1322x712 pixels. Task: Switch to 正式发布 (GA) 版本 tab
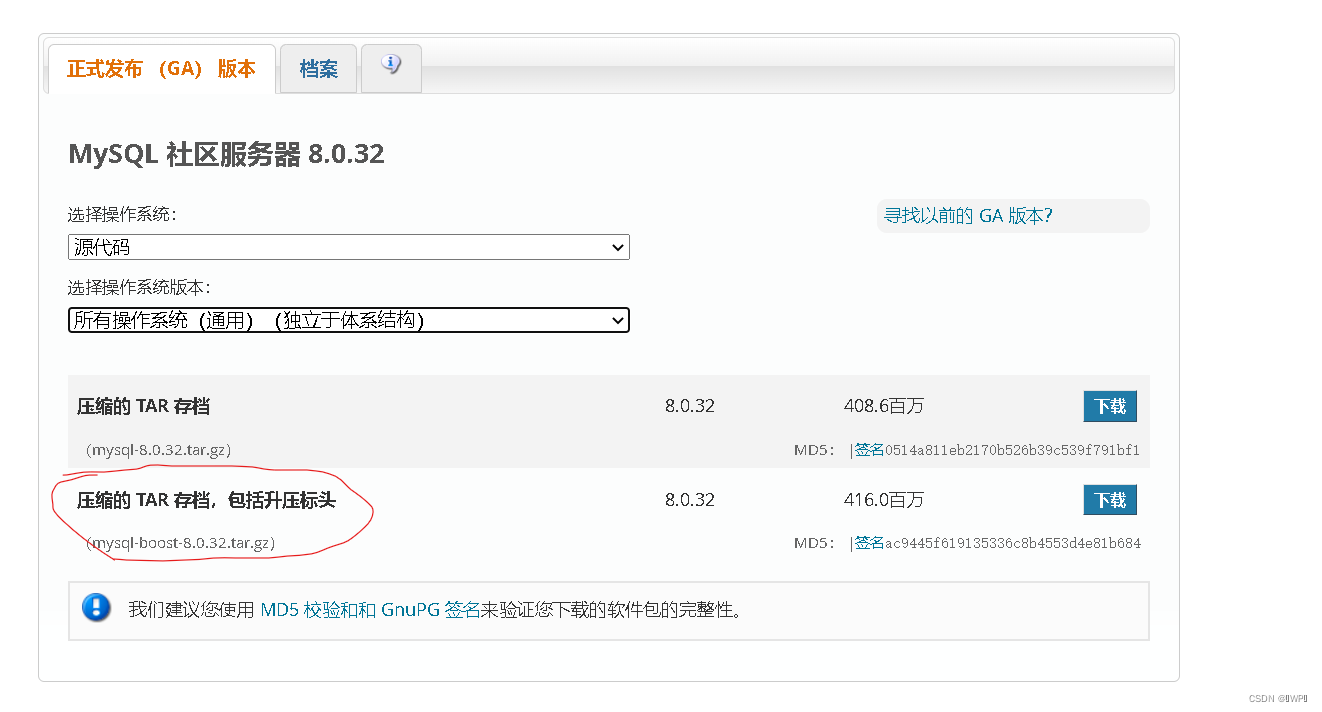click(162, 69)
